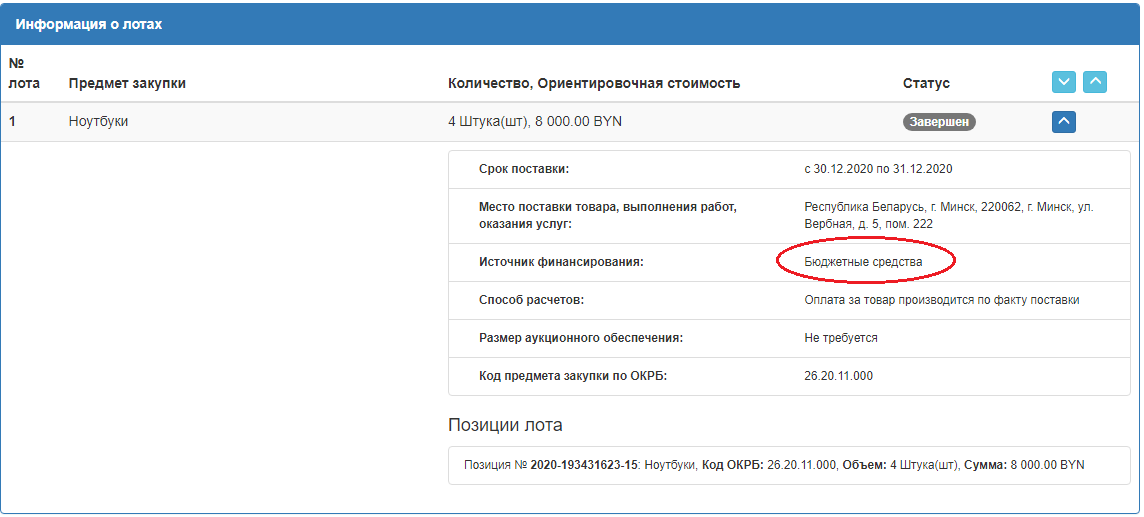This screenshot has height=517, width=1144.
Task: Collapse all lots with the header up-chevron button
Action: point(1094,82)
